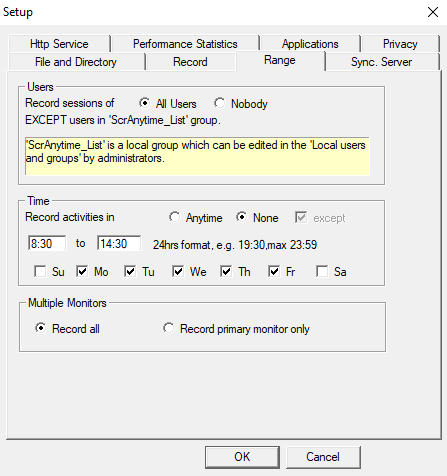Click the end time field showing 14:30

[119, 243]
